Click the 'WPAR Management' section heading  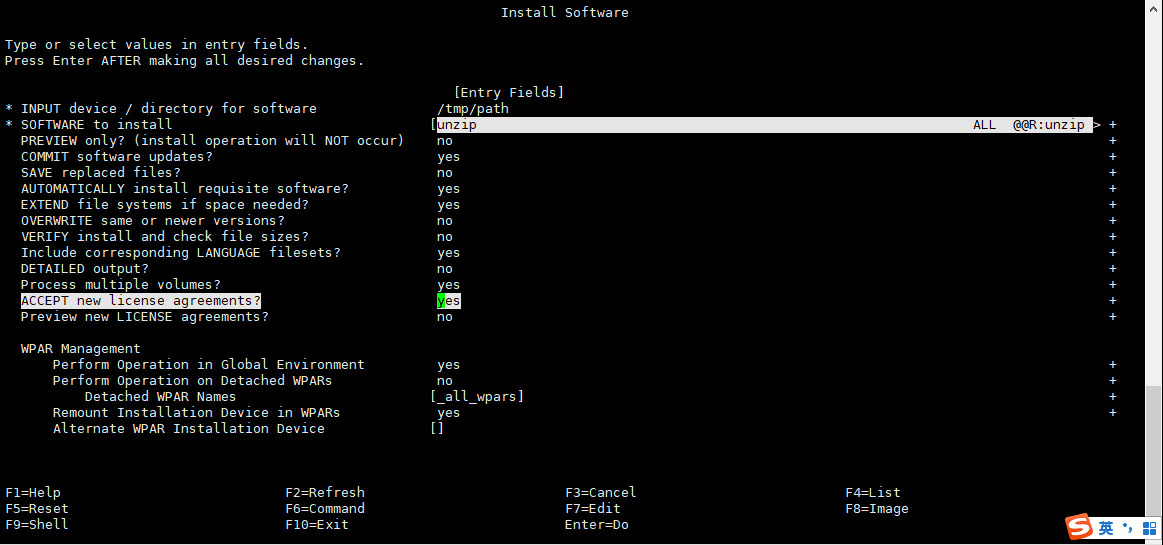coord(80,349)
